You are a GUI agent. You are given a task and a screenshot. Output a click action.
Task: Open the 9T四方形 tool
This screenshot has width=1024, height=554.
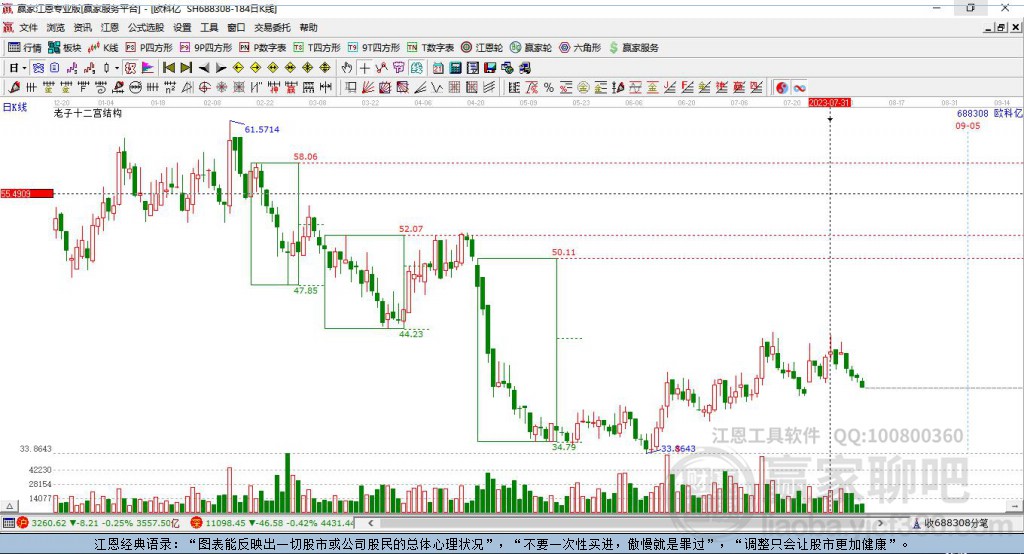tap(374, 48)
